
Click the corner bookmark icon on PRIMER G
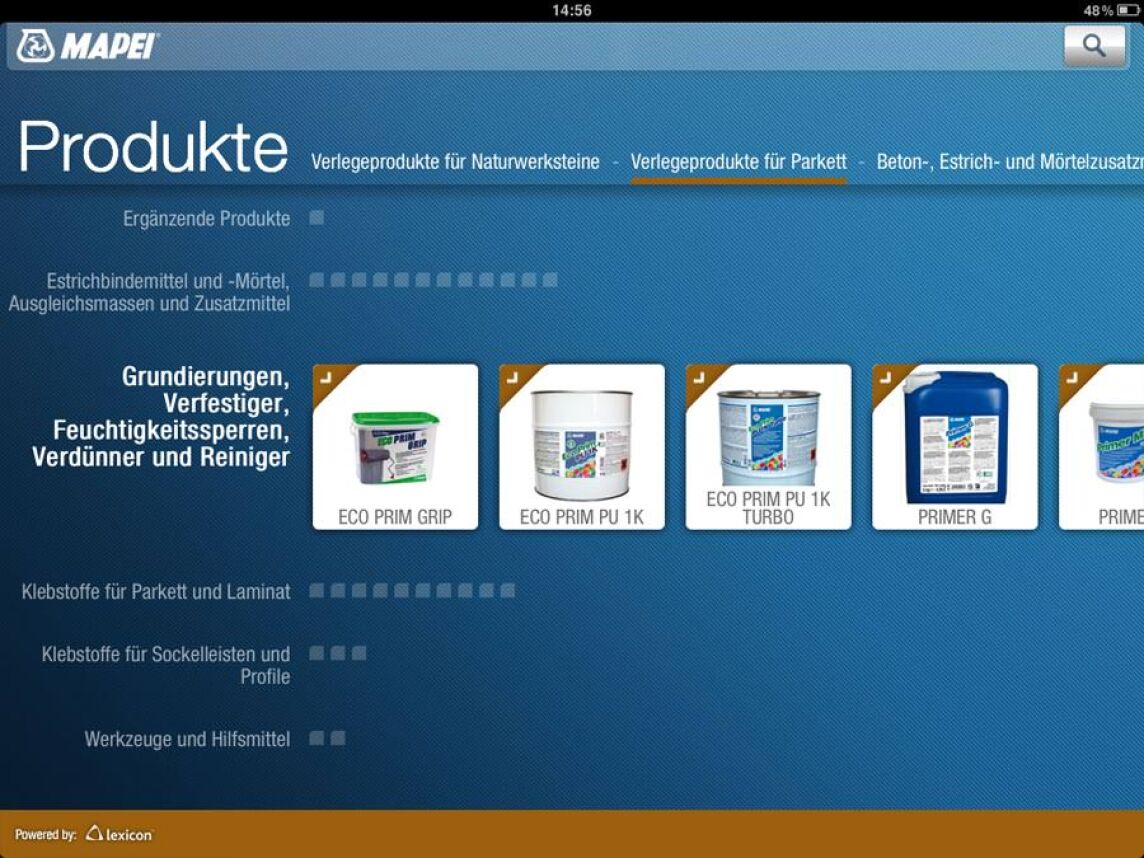(886, 377)
